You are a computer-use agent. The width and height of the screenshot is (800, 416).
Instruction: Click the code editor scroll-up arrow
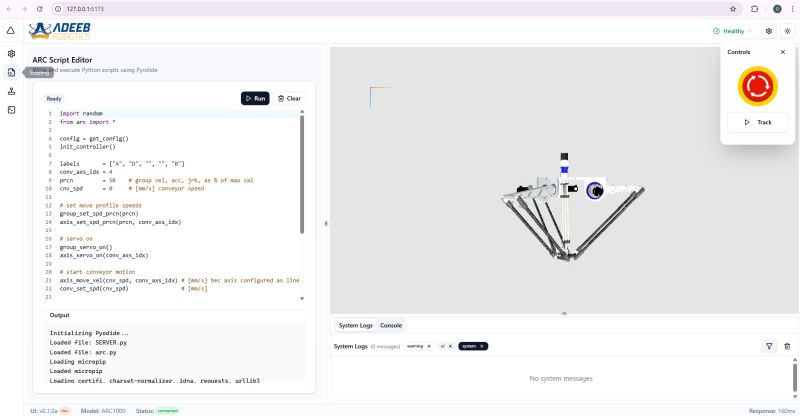point(302,111)
